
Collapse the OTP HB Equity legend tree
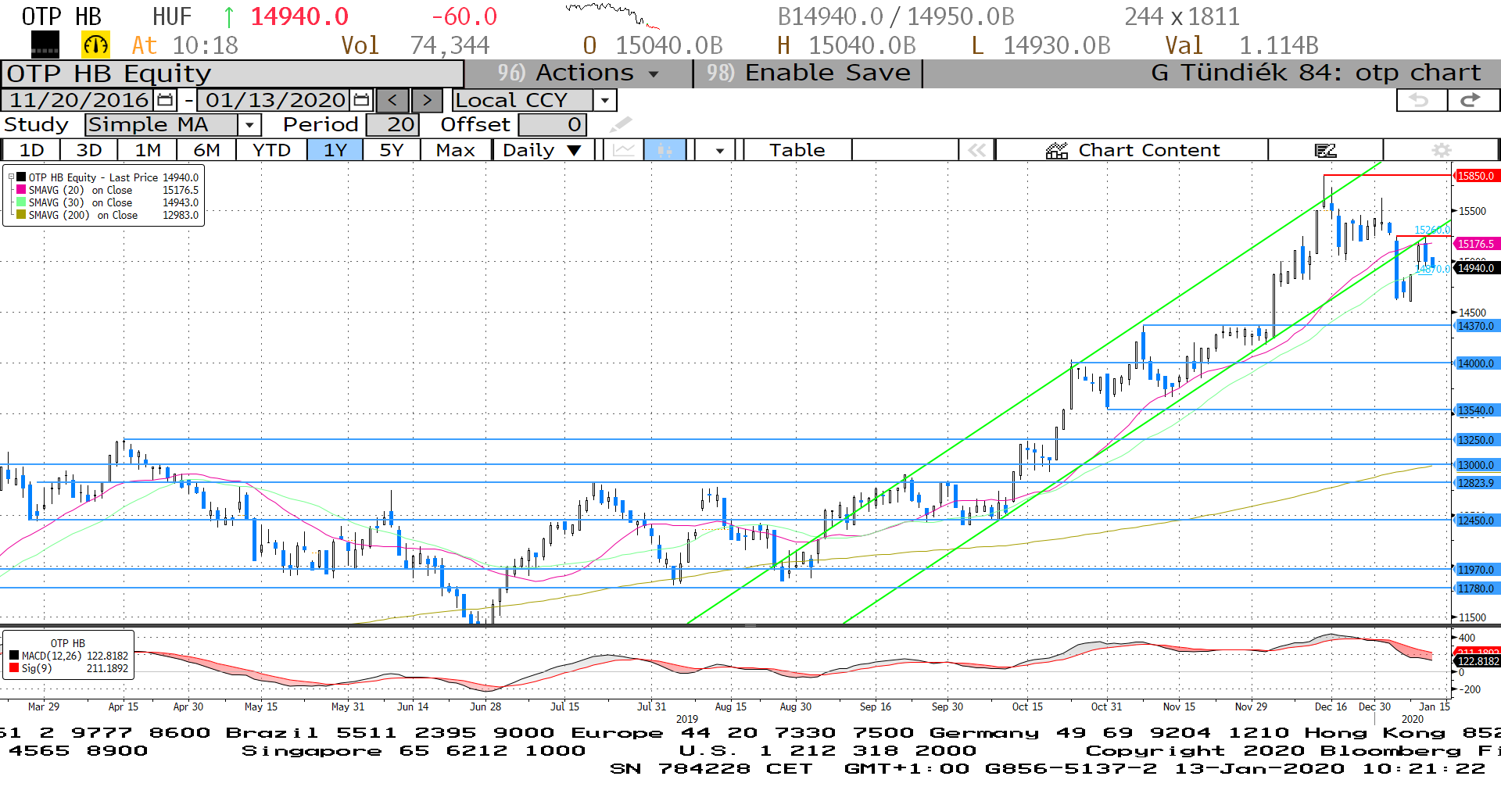point(11,177)
